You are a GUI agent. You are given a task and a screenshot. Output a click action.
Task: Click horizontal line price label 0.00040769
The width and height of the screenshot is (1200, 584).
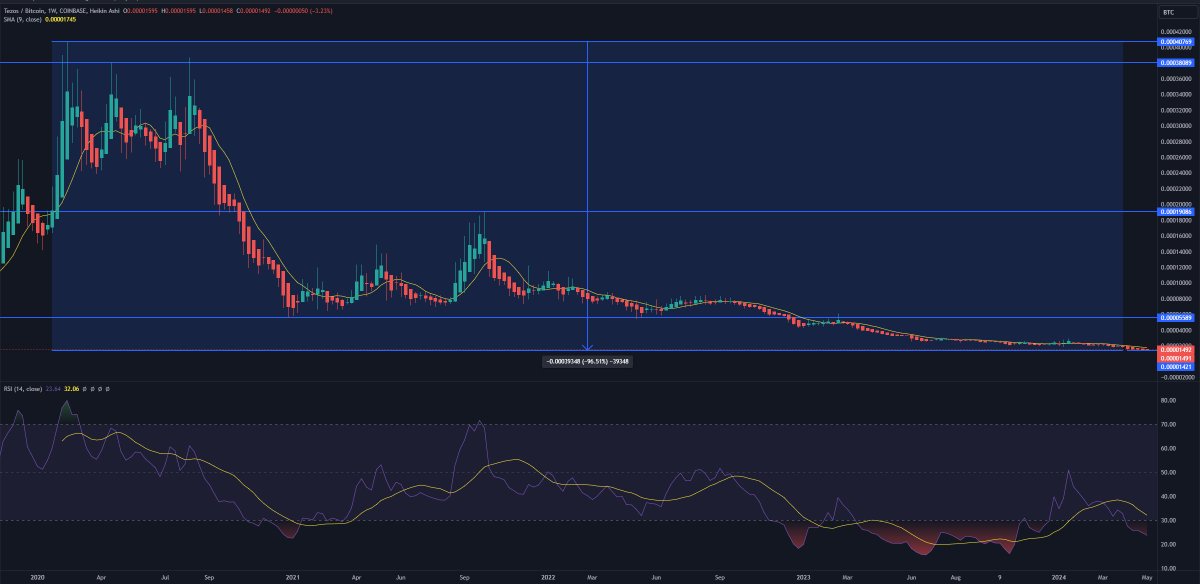tap(1177, 42)
